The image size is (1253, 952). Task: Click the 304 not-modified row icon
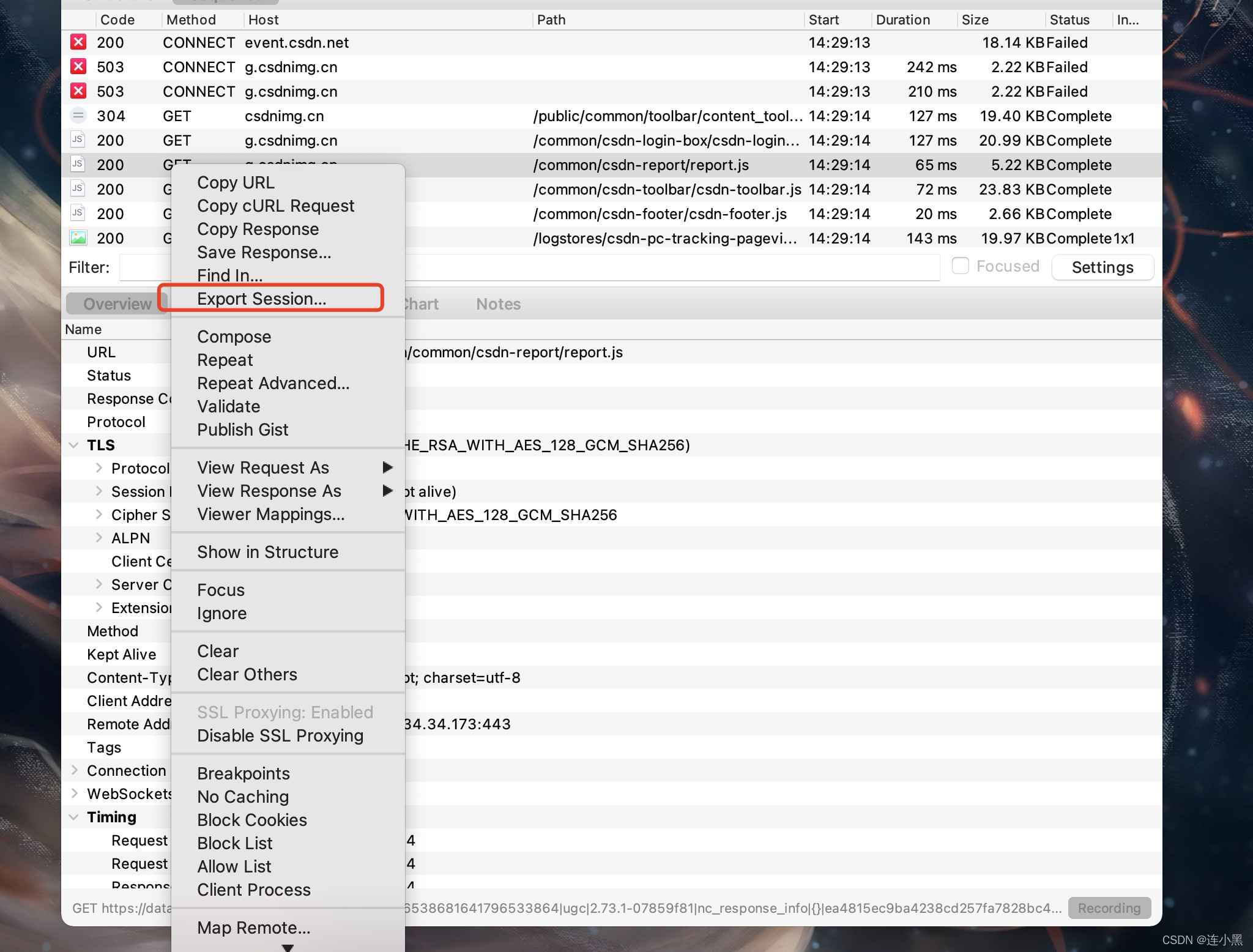(78, 116)
